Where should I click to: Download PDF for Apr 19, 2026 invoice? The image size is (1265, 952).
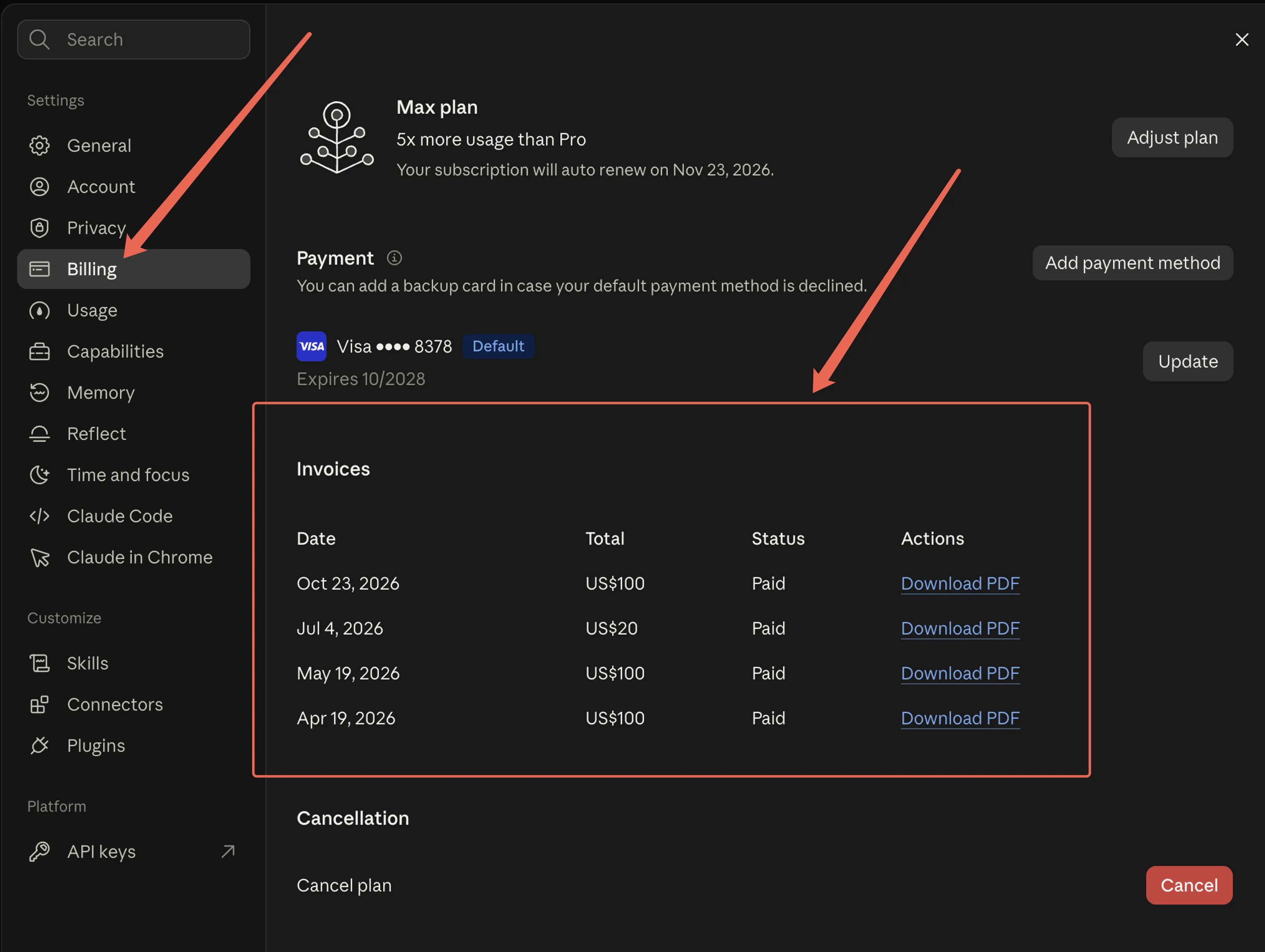pos(960,719)
